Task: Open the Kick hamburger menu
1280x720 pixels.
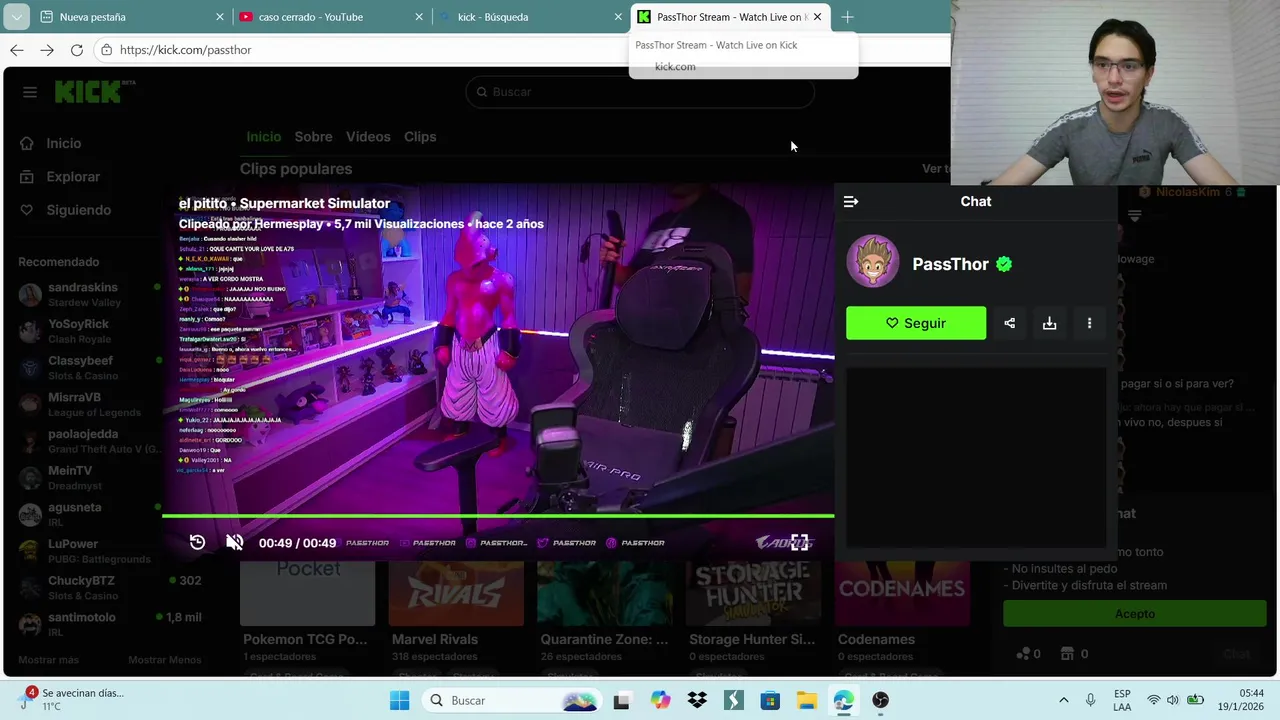Action: point(30,92)
